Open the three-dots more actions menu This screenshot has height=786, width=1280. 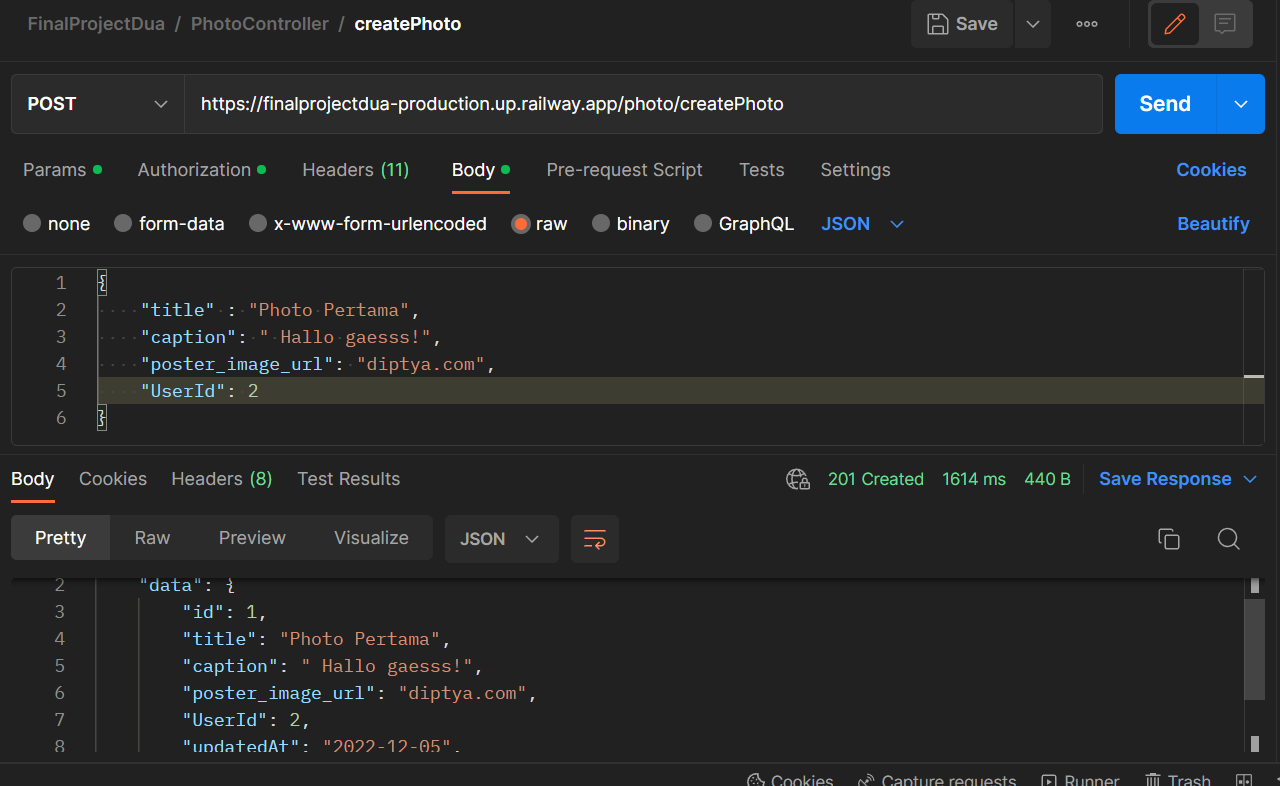click(1087, 24)
